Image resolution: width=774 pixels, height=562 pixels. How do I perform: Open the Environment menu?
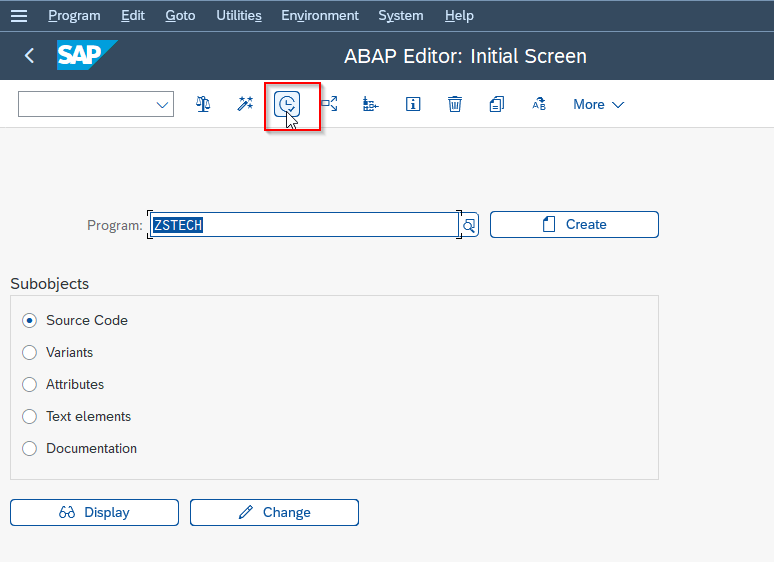320,16
